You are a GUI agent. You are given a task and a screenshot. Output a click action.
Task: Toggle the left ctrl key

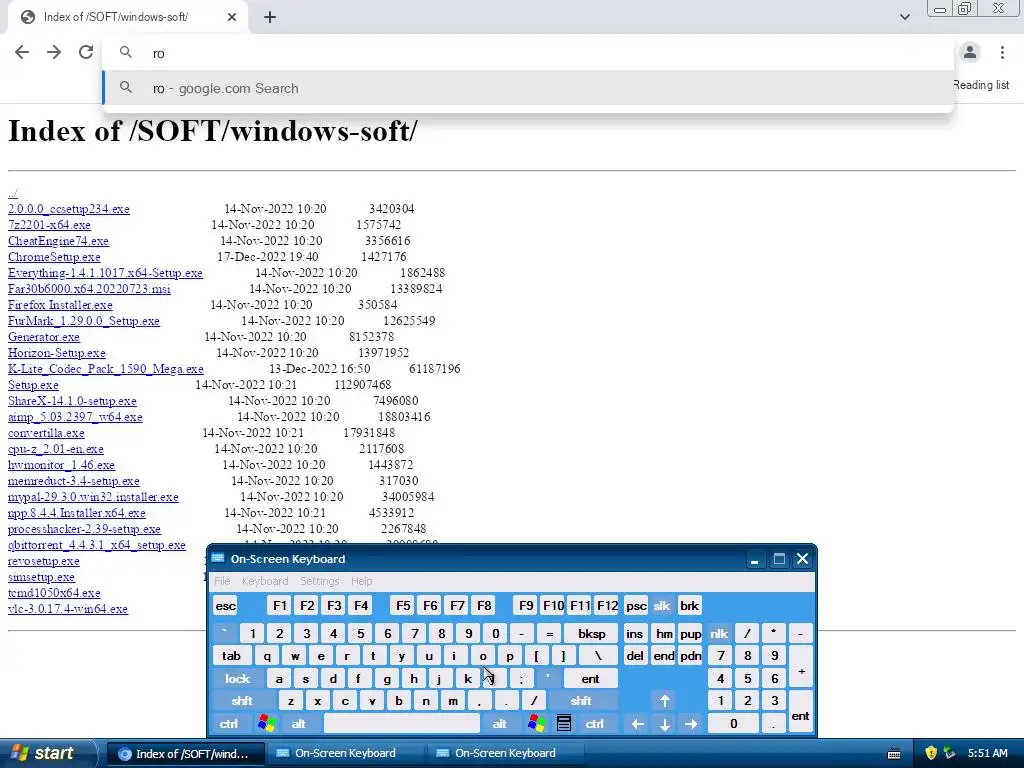coord(229,724)
